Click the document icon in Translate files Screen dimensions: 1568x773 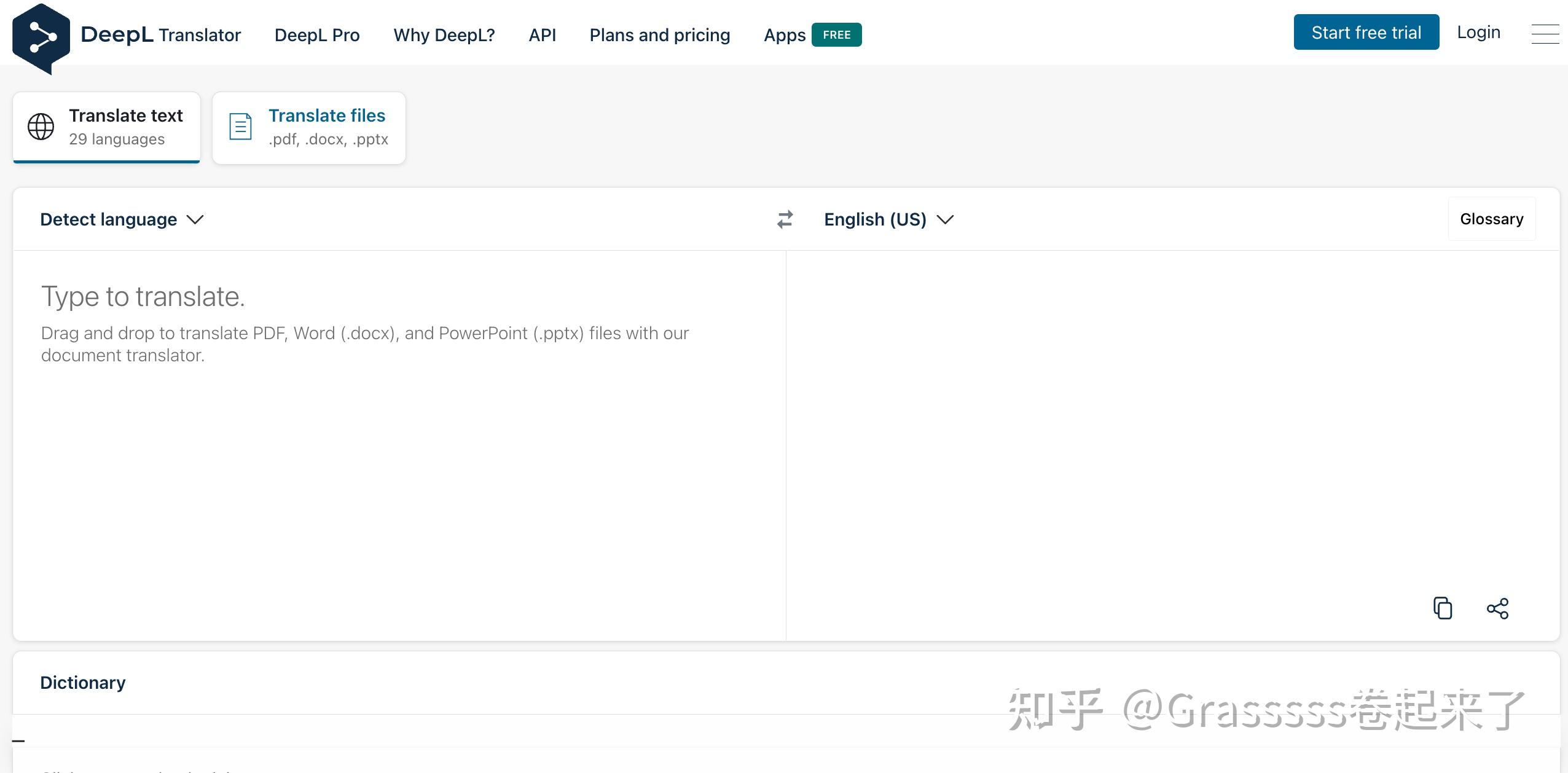point(240,127)
